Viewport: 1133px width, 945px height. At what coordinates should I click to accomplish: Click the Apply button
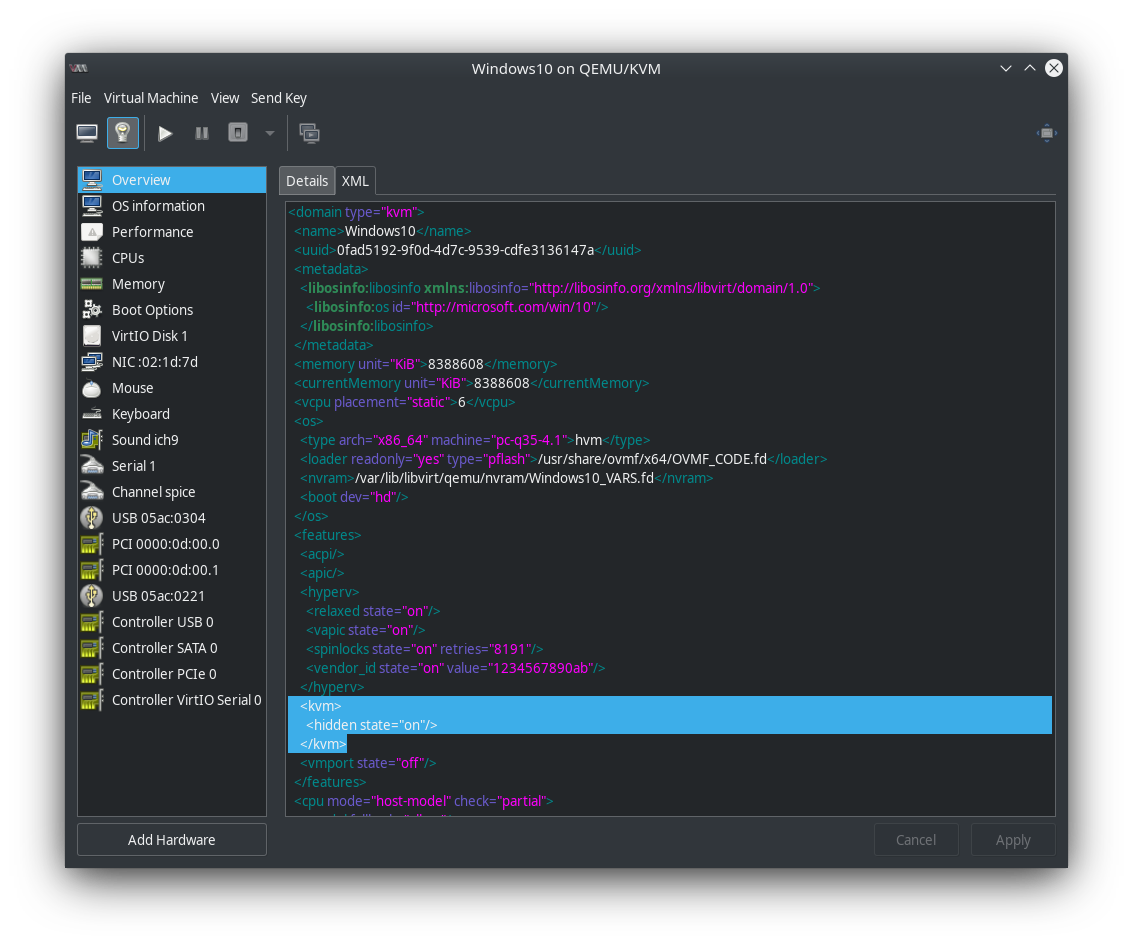(1013, 840)
